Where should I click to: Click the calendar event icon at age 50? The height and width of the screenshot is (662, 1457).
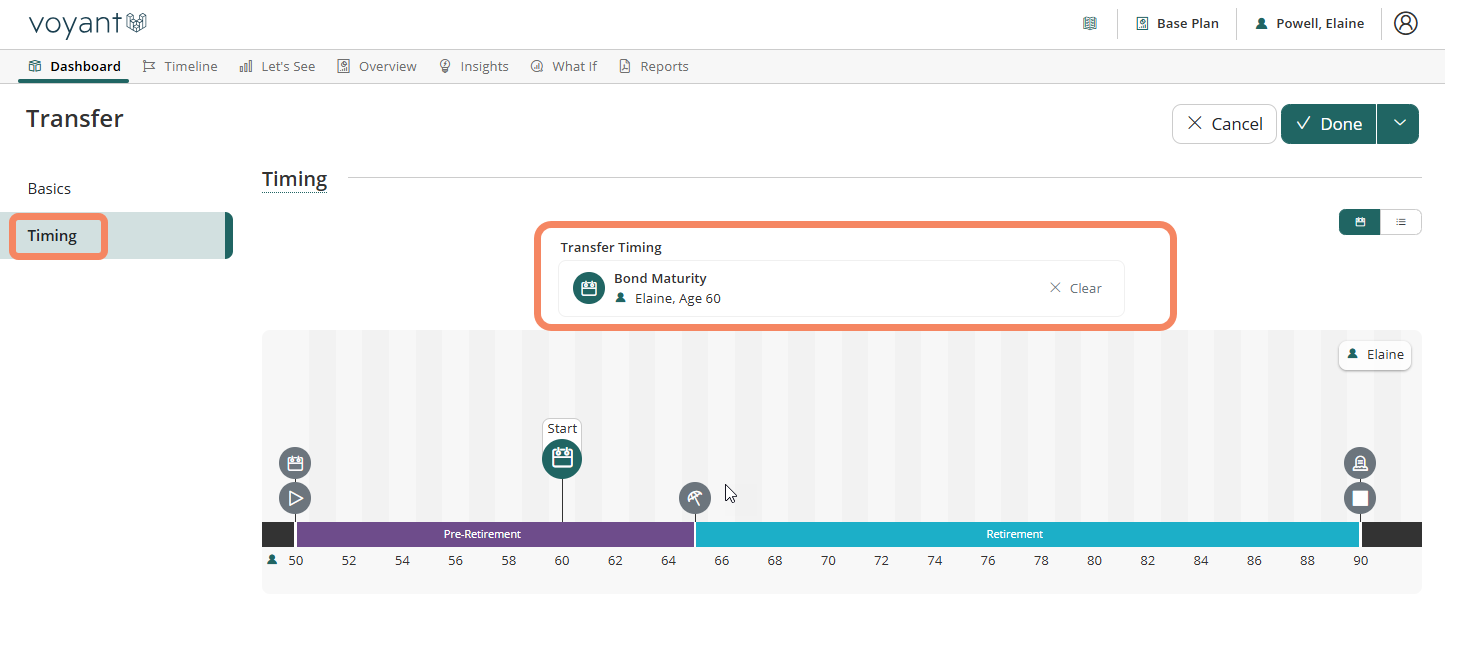(295, 463)
